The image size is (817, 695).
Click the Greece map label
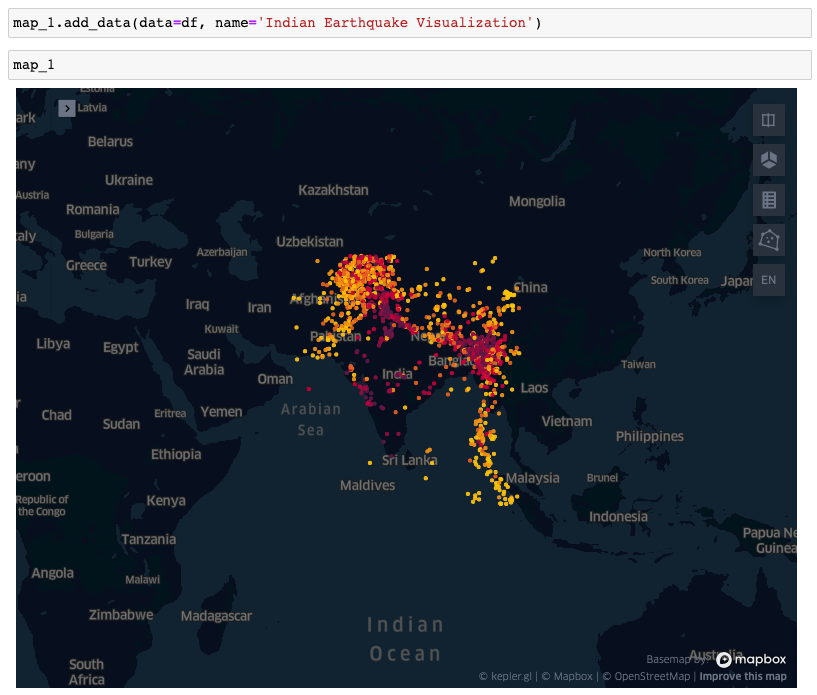(86, 266)
